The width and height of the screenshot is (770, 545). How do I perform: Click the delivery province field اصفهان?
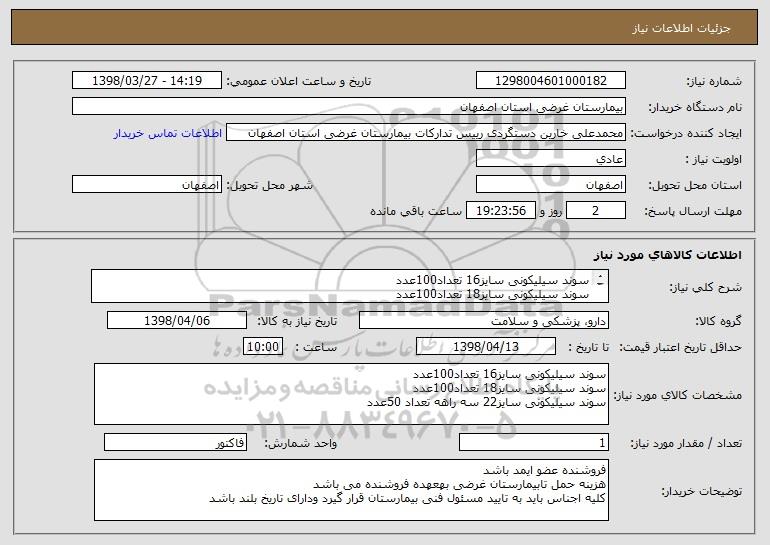tap(550, 184)
